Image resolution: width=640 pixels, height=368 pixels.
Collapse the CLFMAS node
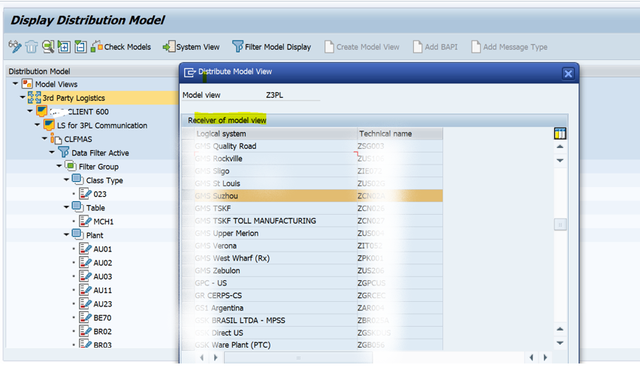coord(44,138)
